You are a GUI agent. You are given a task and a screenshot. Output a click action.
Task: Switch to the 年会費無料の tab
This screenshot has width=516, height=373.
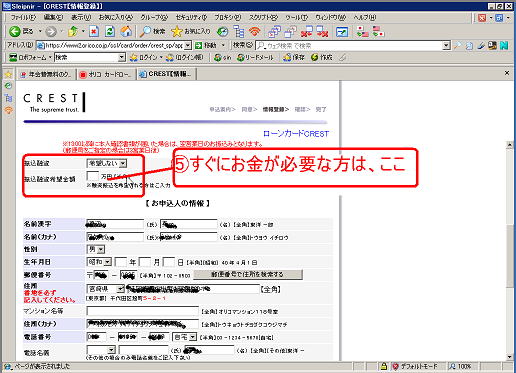pyautogui.click(x=46, y=74)
